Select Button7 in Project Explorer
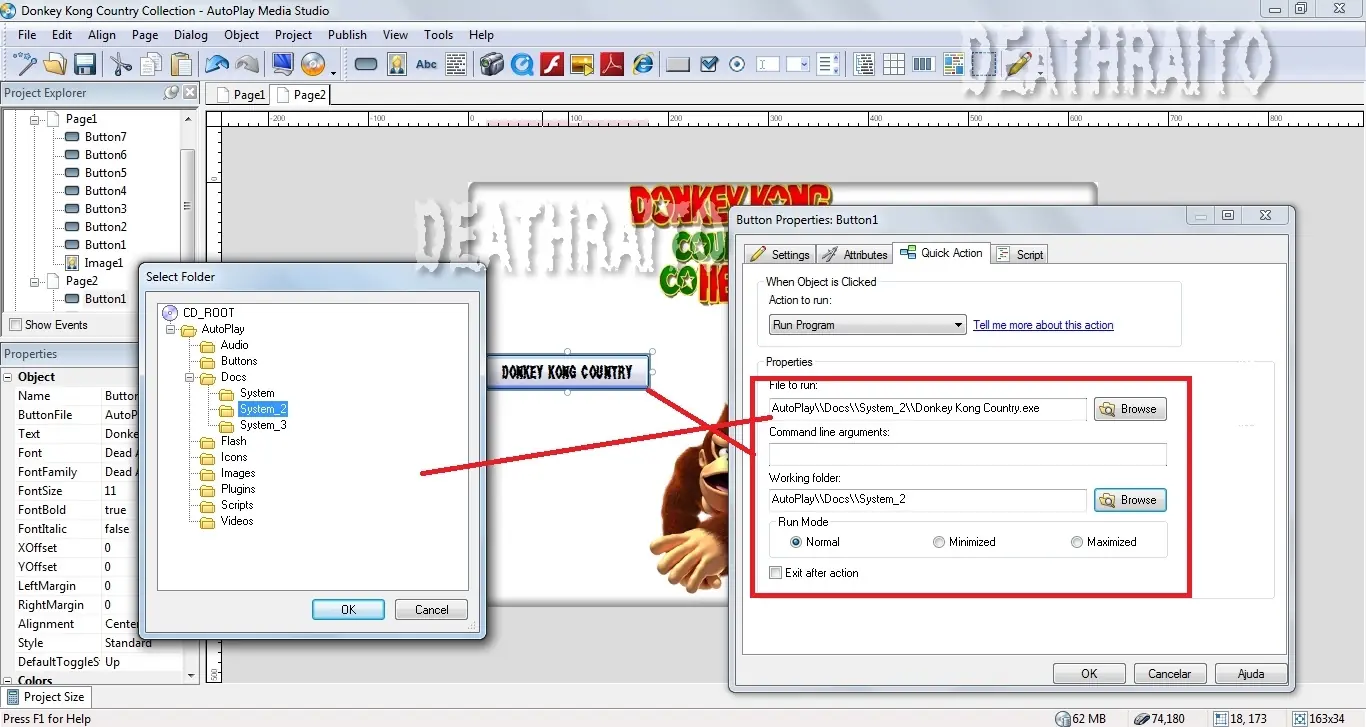 pos(105,137)
